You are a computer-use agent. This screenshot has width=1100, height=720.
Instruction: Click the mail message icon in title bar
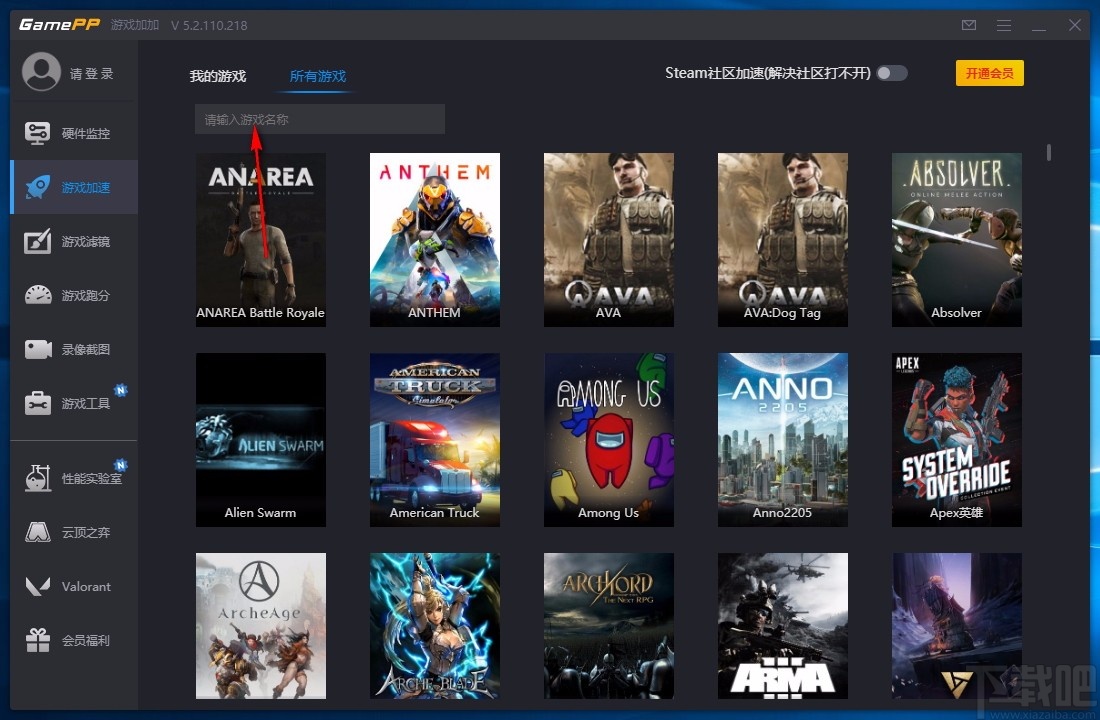click(x=969, y=25)
